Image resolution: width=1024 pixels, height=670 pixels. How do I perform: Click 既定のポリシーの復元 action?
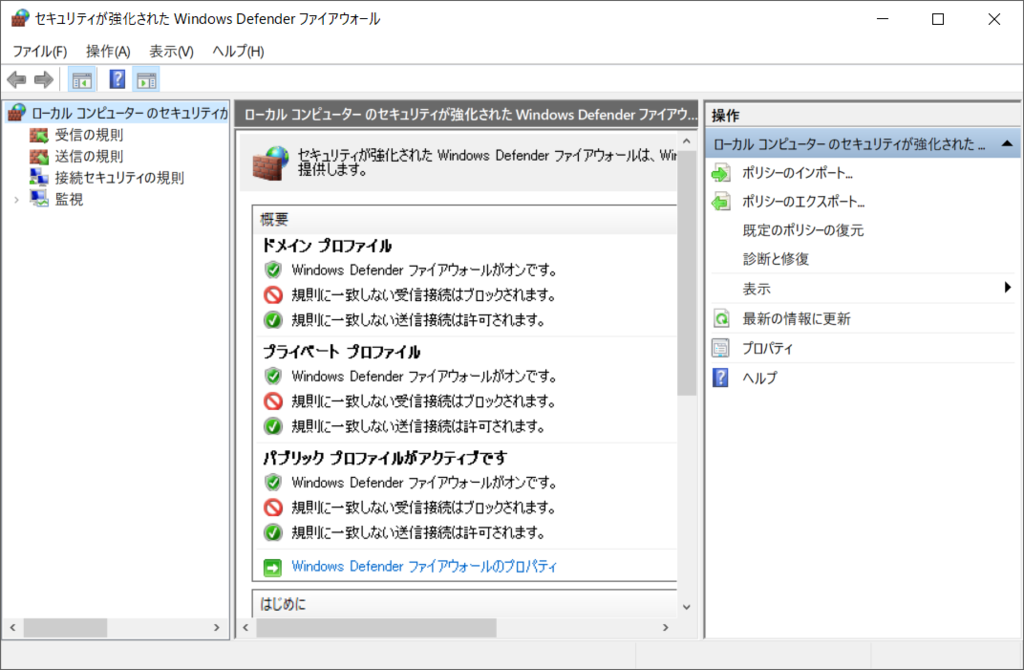pos(803,230)
